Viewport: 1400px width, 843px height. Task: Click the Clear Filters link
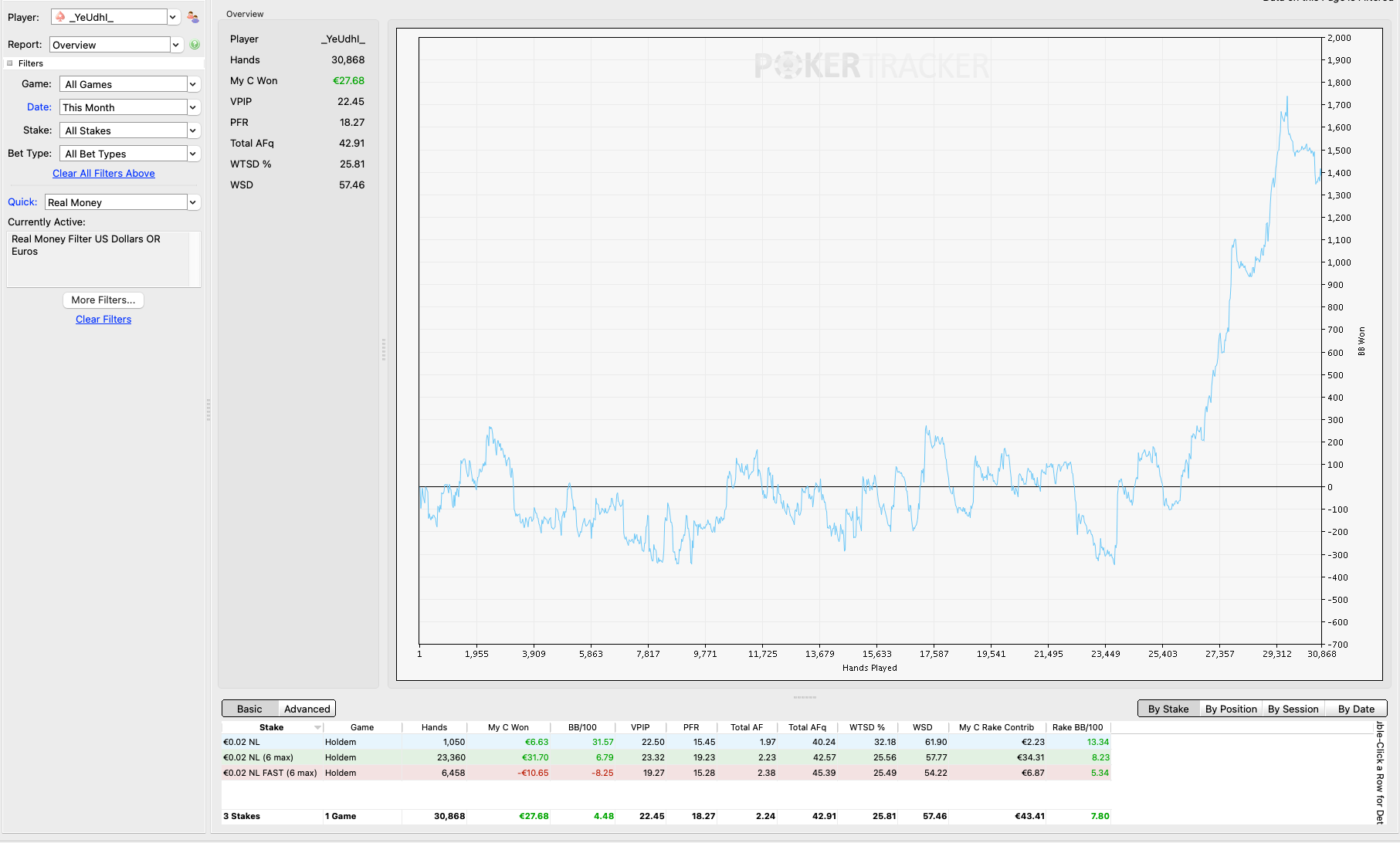click(x=103, y=320)
